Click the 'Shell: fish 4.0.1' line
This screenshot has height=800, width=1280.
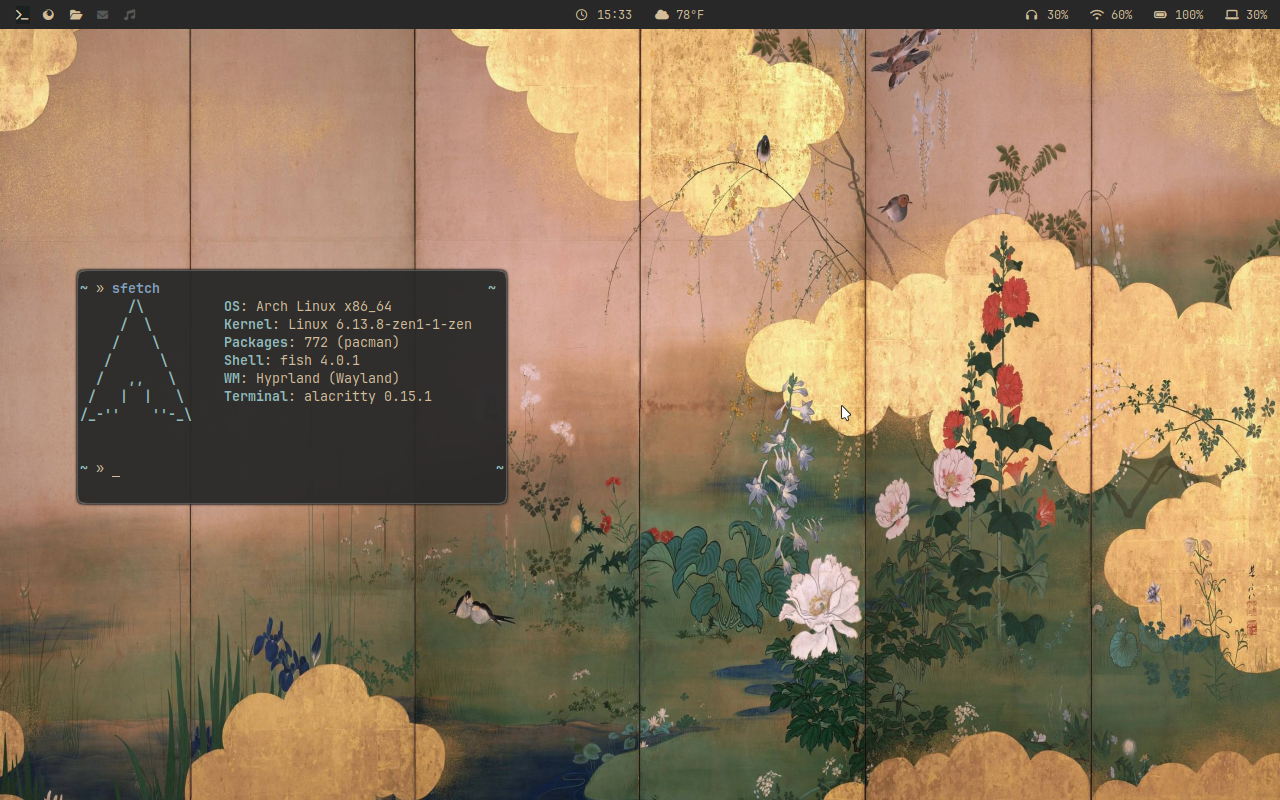click(292, 360)
